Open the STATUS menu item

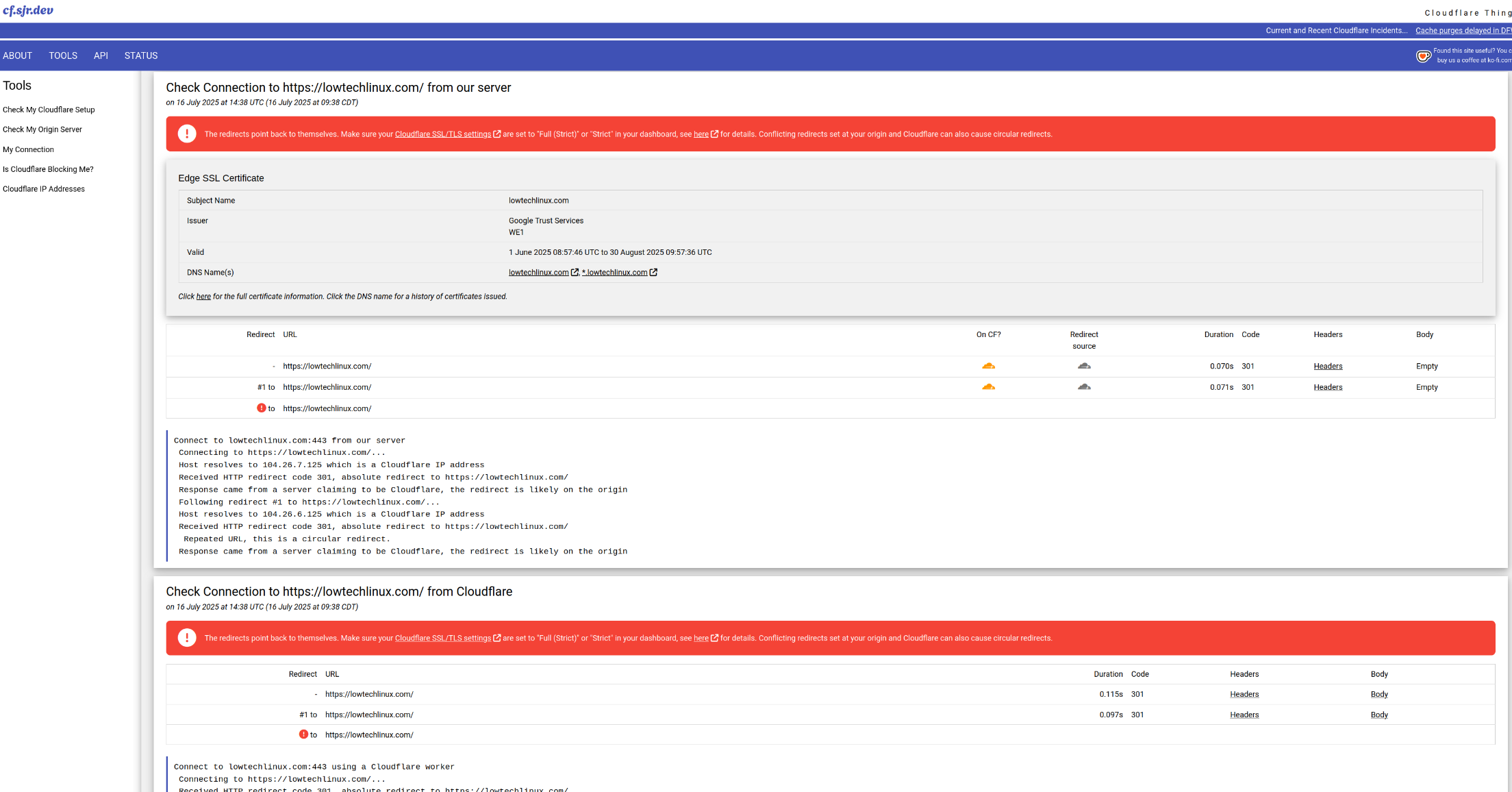point(141,55)
